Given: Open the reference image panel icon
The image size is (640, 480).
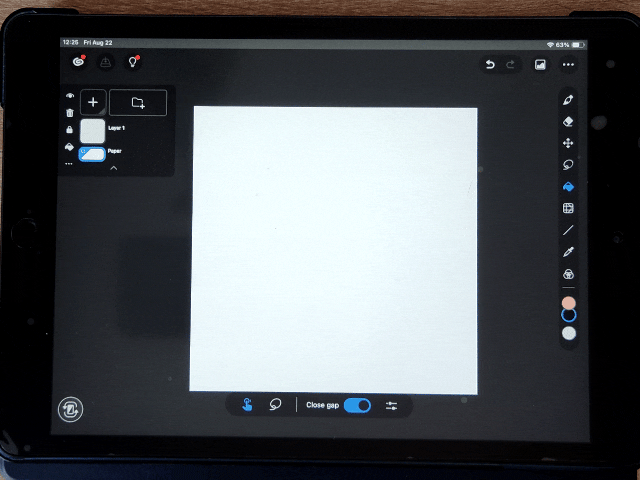Looking at the screenshot, I should [x=540, y=64].
